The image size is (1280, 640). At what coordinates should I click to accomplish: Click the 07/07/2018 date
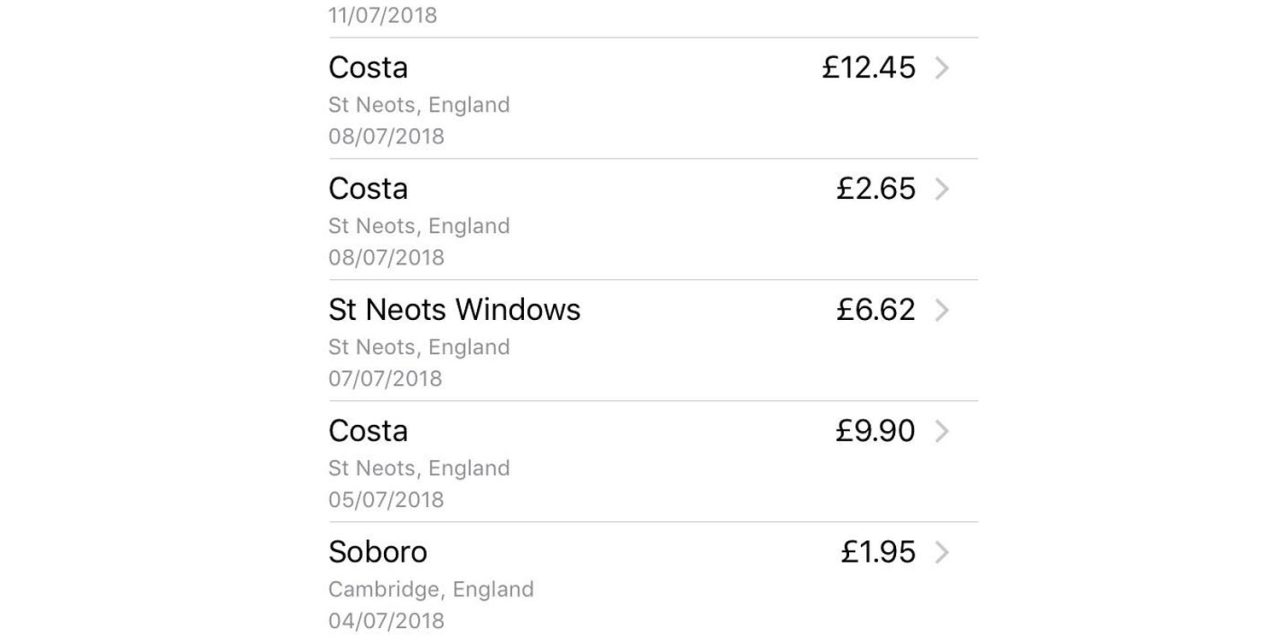[385, 378]
